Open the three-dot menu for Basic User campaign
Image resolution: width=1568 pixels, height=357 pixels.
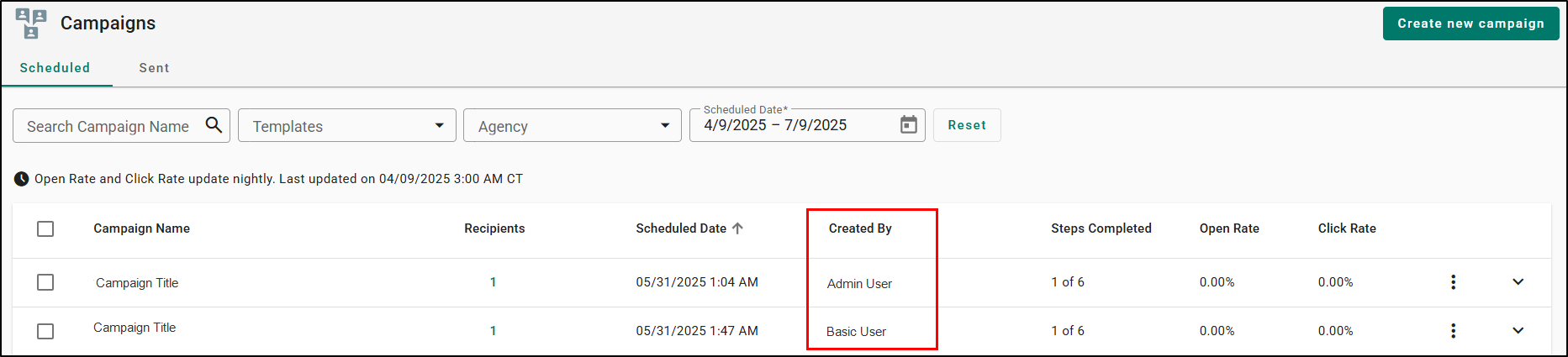pos(1453,331)
